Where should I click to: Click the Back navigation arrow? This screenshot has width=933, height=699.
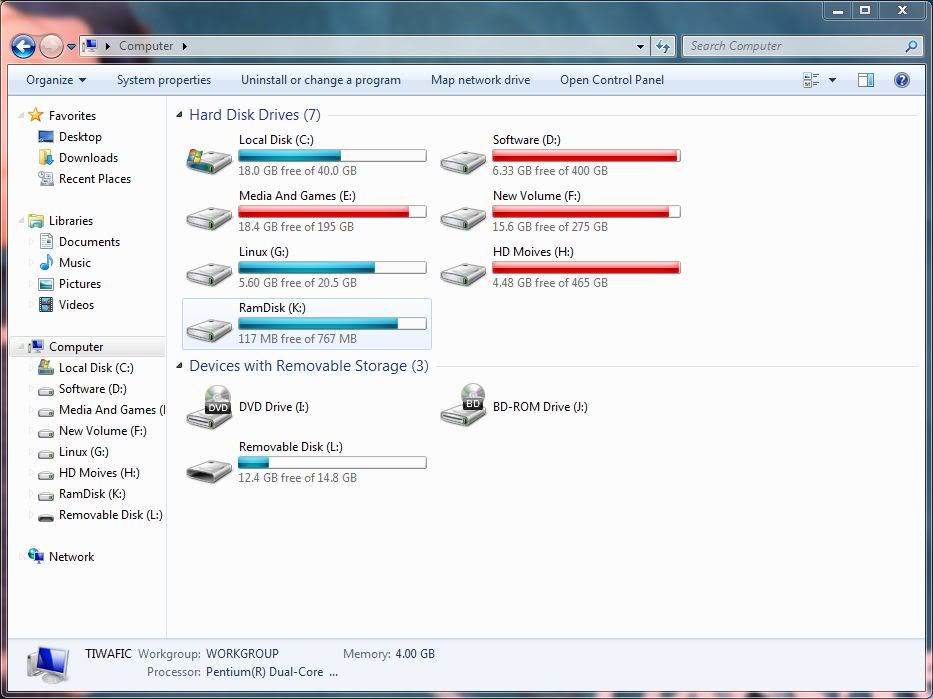(x=23, y=46)
